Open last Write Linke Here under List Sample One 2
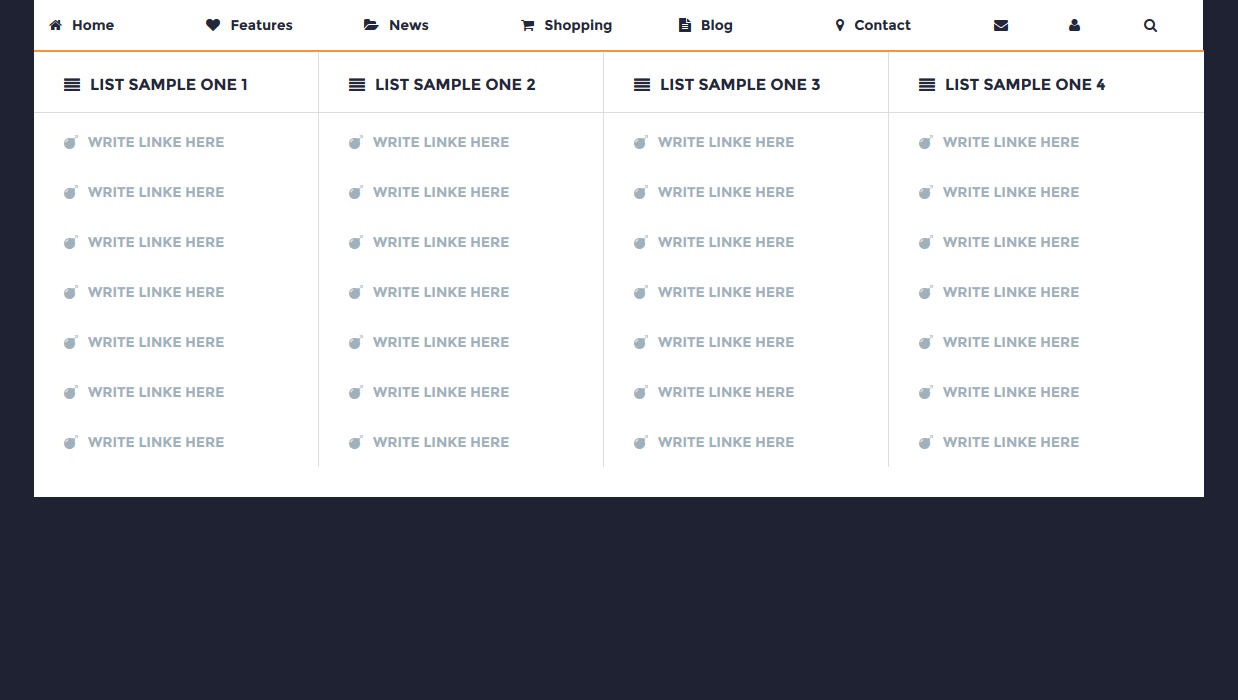 pyautogui.click(x=441, y=442)
